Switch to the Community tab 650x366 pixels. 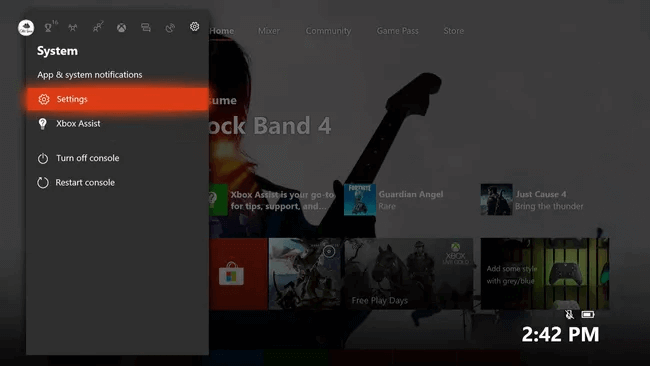[x=328, y=31]
